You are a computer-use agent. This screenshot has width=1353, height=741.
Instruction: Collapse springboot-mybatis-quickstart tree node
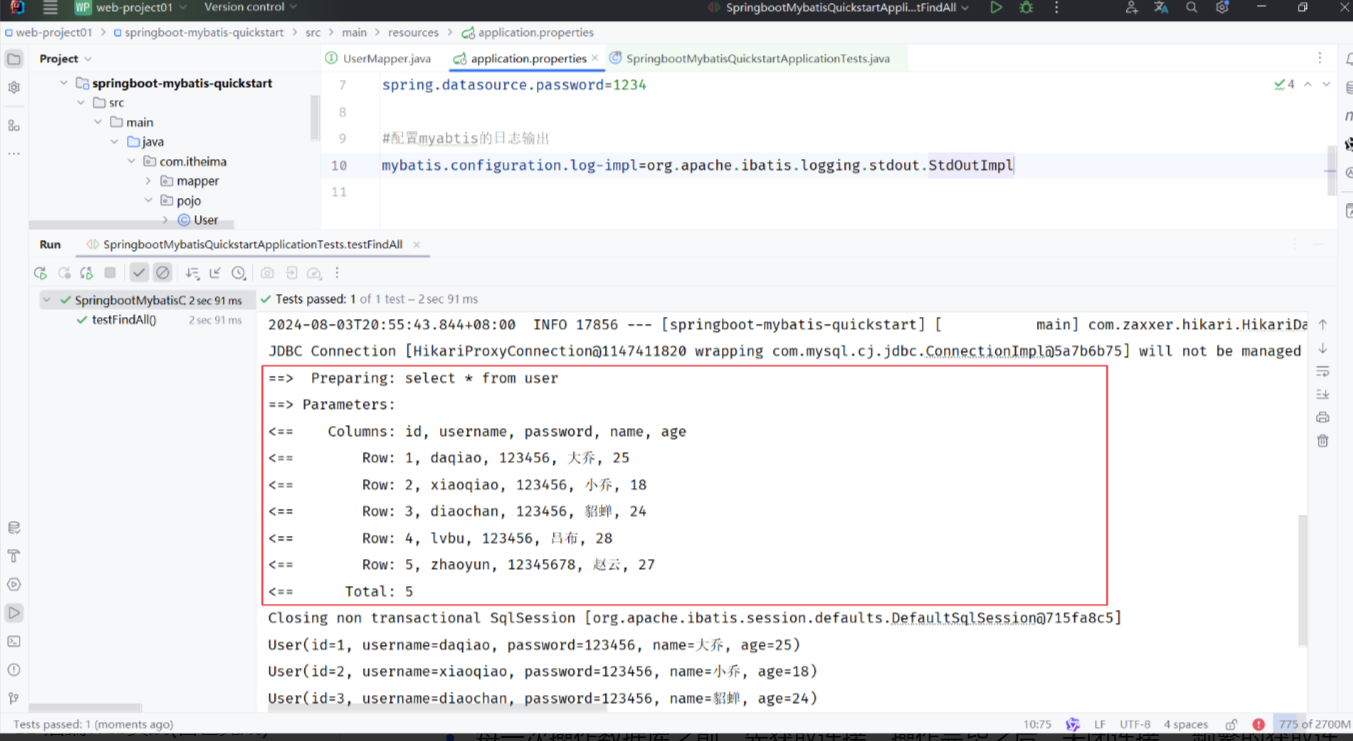point(64,83)
